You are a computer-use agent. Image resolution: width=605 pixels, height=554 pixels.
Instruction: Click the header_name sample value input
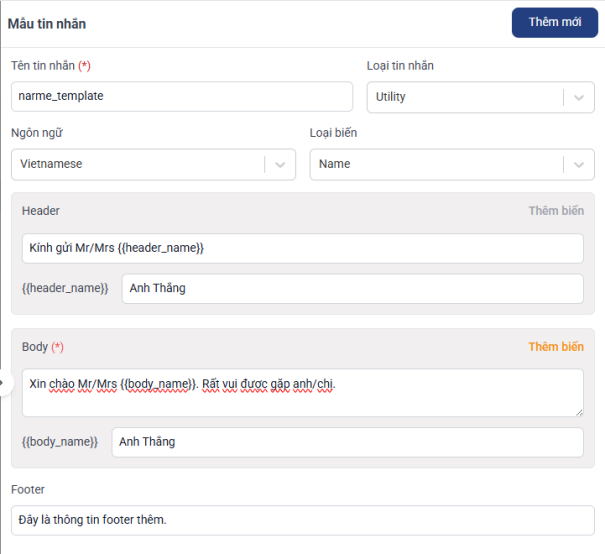352,288
